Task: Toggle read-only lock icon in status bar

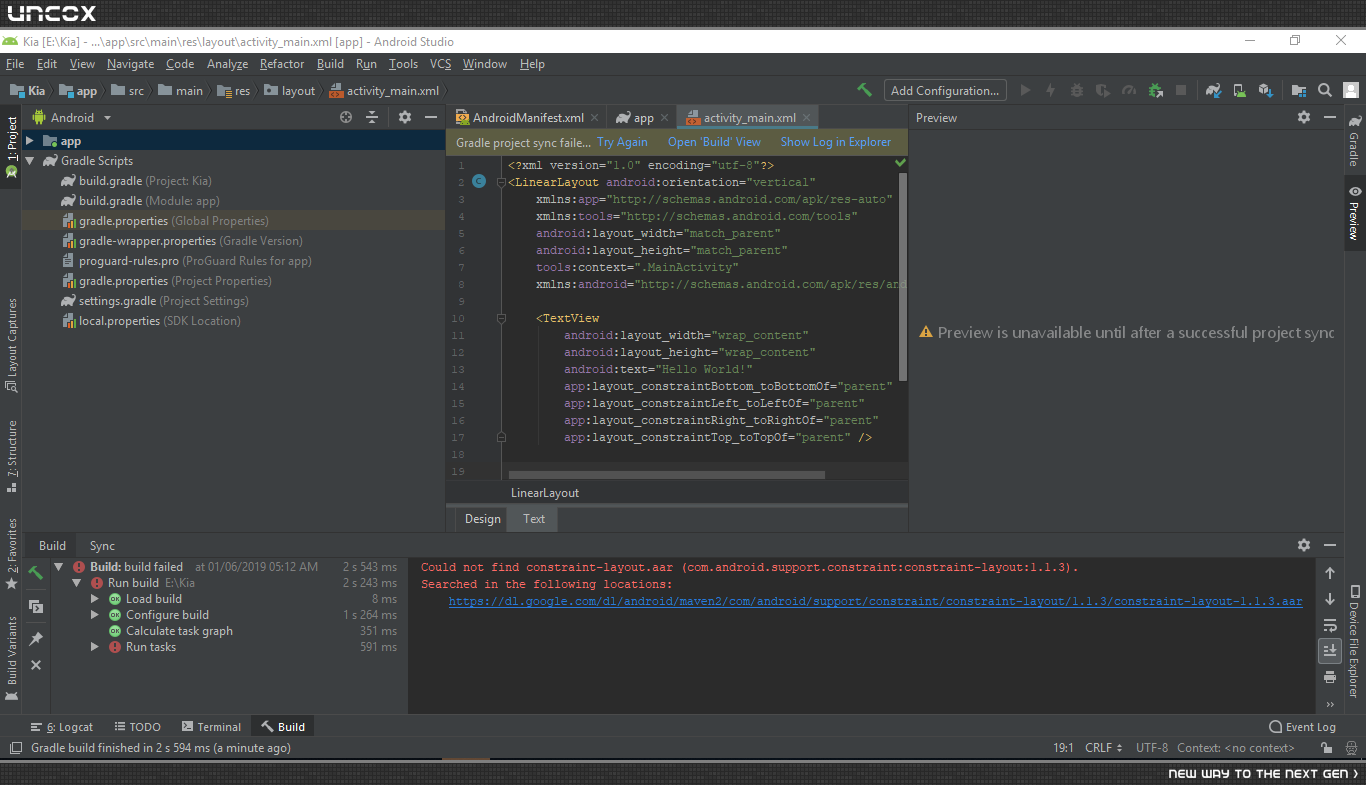Action: click(1326, 748)
